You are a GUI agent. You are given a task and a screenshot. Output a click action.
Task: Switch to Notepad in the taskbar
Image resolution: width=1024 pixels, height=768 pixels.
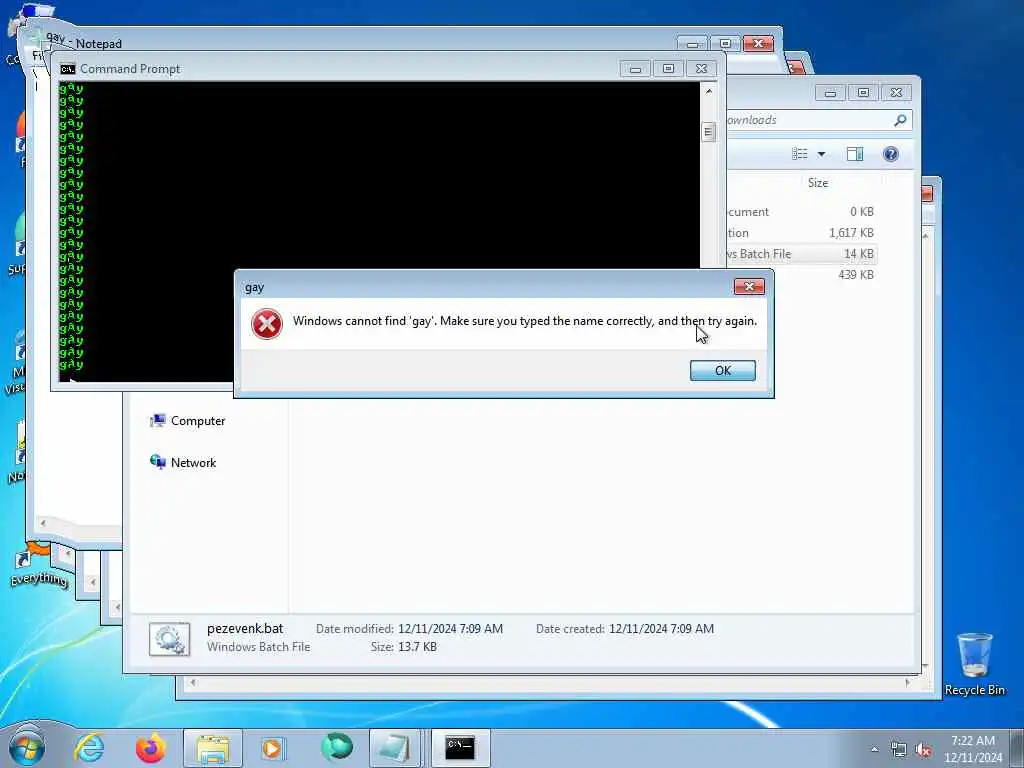[394, 748]
